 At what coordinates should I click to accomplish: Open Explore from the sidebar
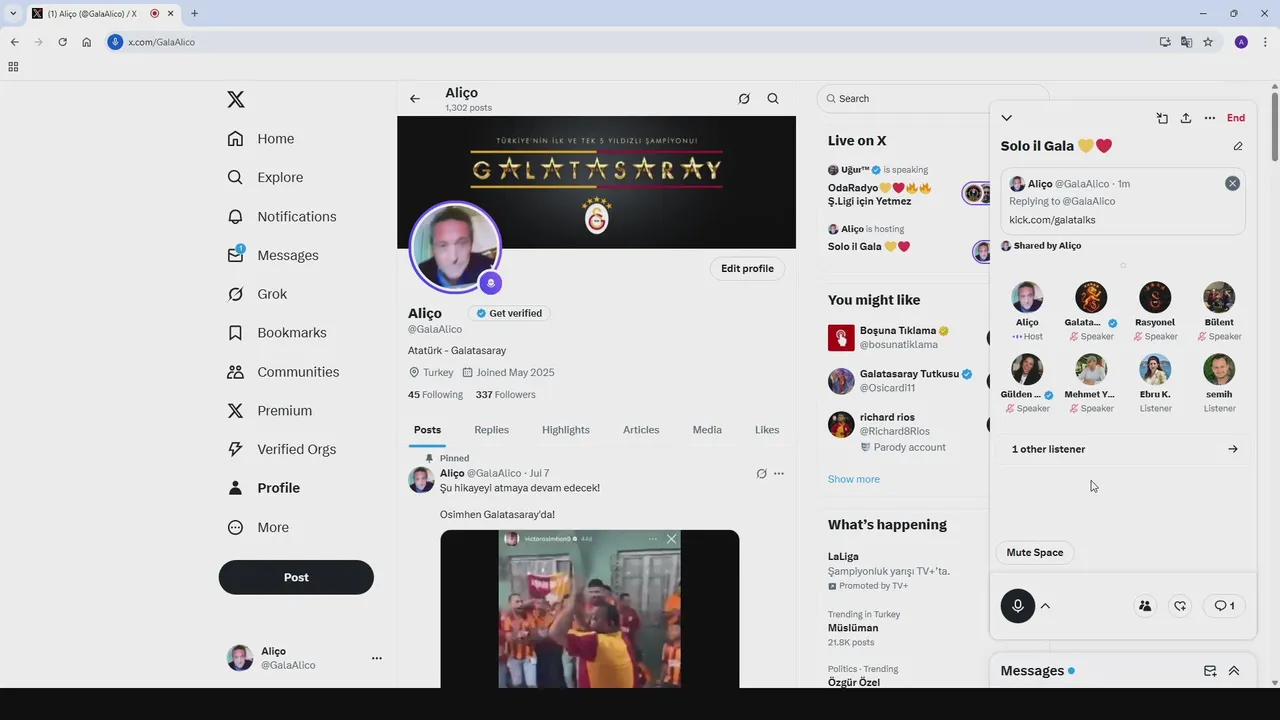pyautogui.click(x=265, y=177)
